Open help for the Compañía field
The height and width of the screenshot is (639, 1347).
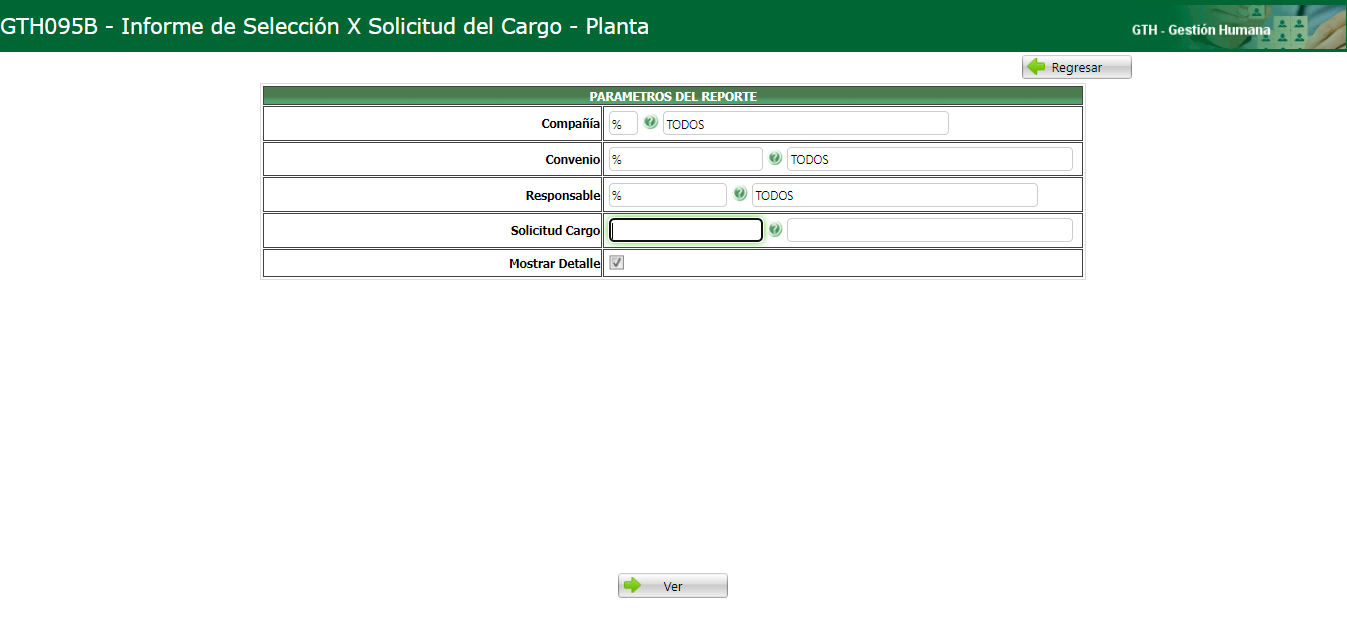(x=650, y=123)
